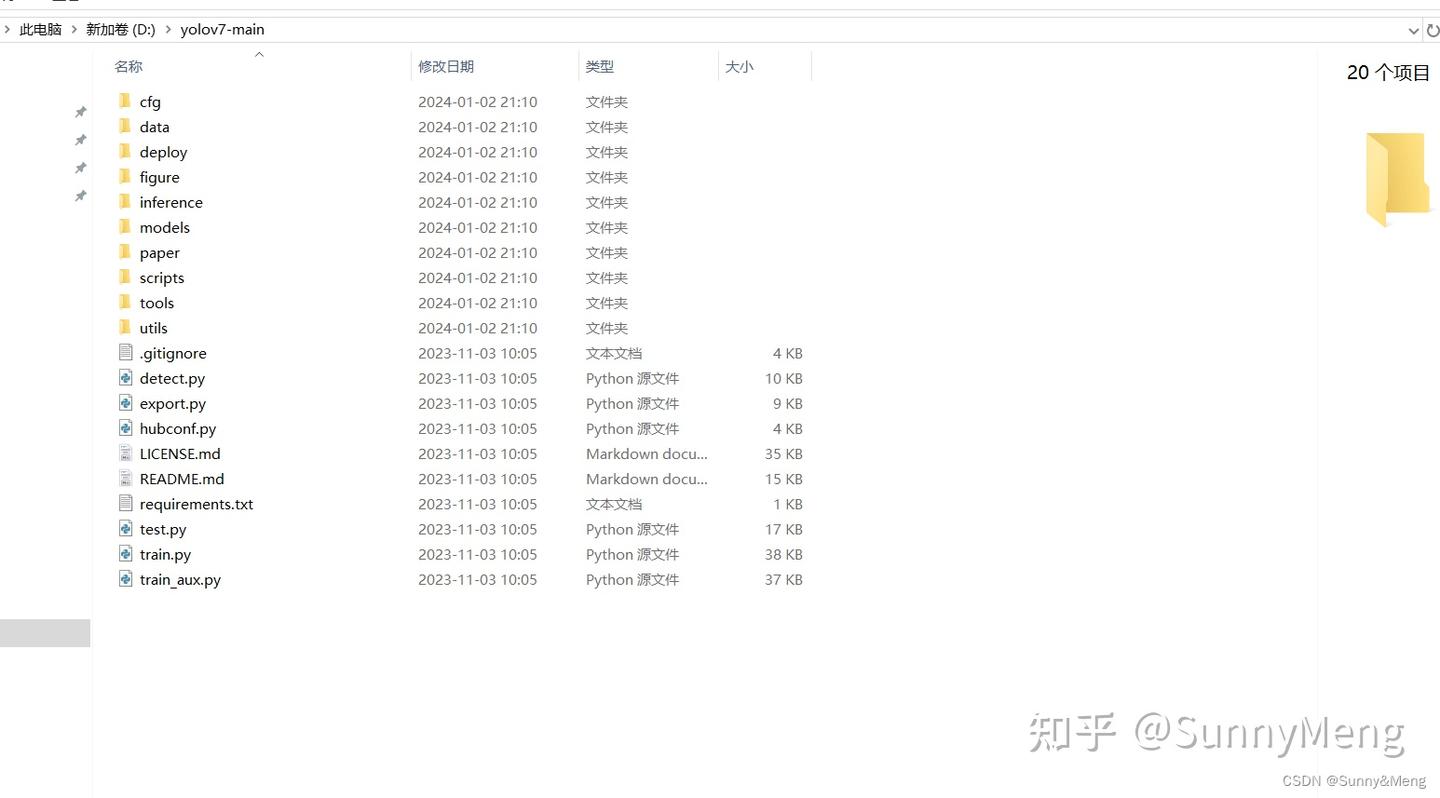Open the address bar history dropdown
Viewport: 1440px width, 798px height.
click(x=1413, y=29)
